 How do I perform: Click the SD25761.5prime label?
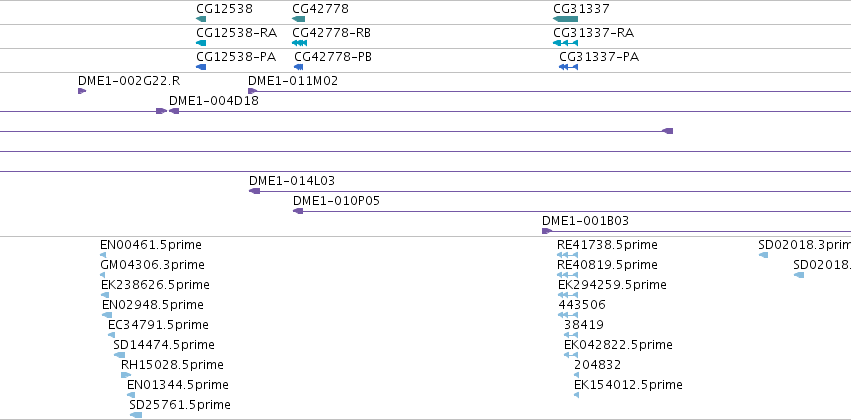tap(180, 405)
